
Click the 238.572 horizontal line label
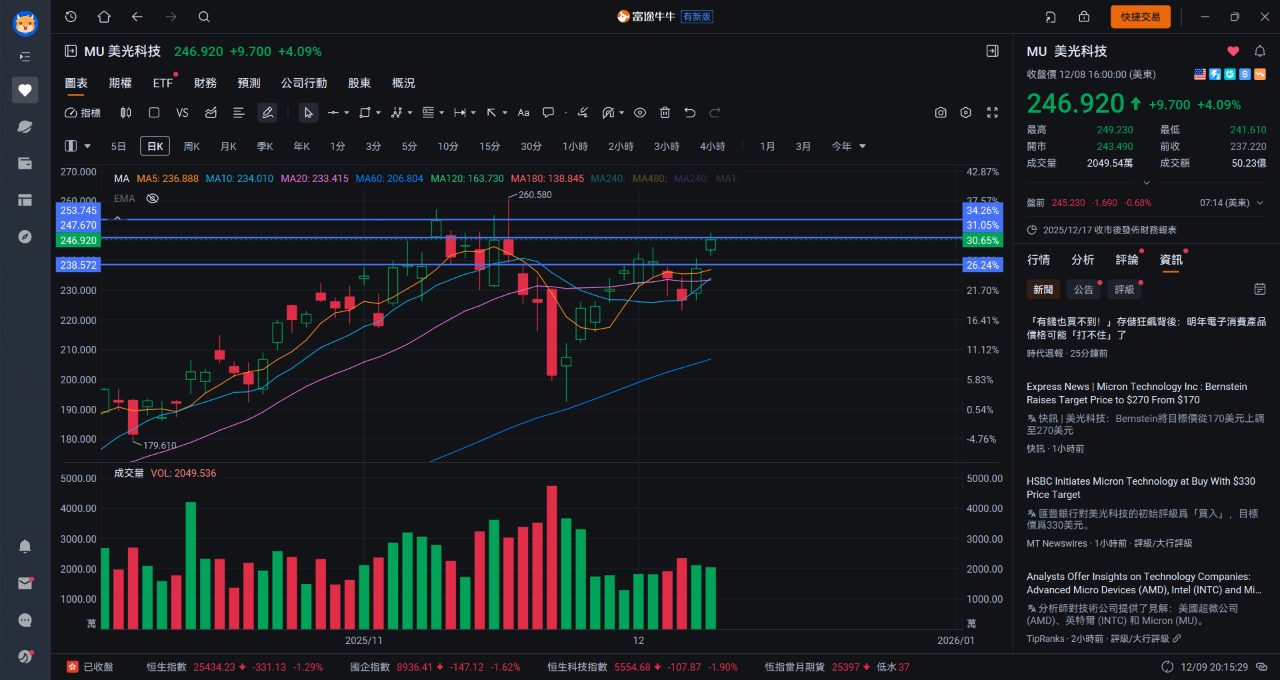(x=78, y=265)
